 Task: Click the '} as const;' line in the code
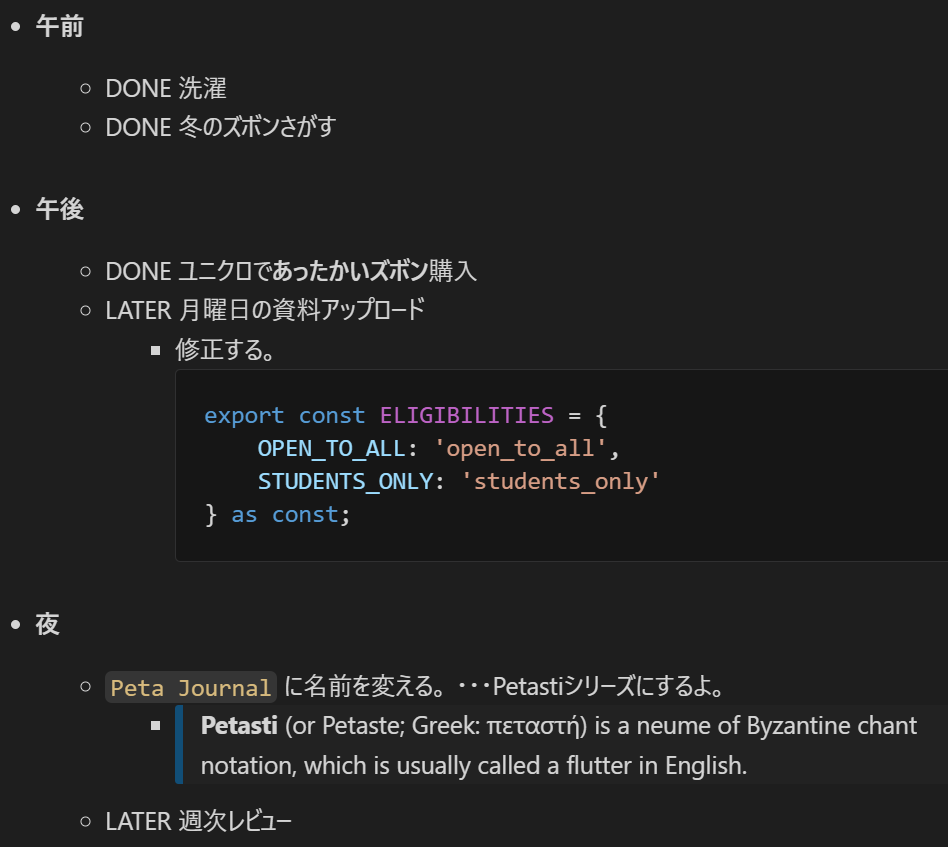tap(278, 515)
